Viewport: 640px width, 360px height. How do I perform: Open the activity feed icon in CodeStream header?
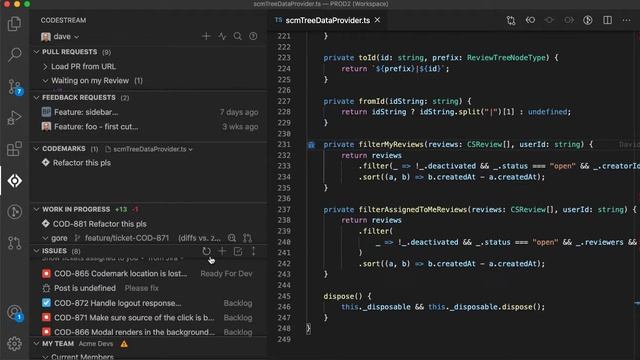[x=222, y=36]
